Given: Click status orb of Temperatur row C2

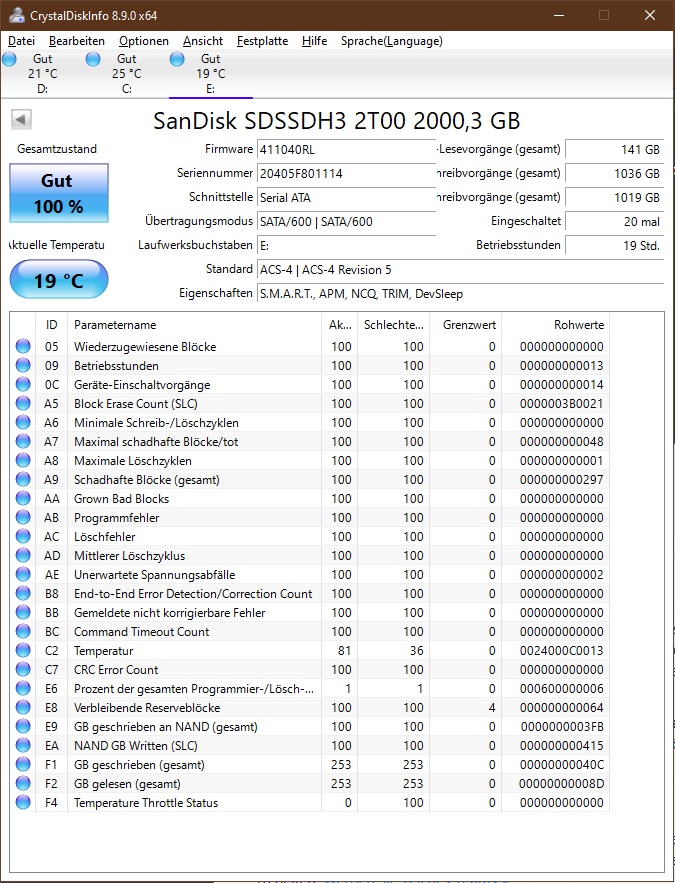Looking at the screenshot, I should point(23,650).
